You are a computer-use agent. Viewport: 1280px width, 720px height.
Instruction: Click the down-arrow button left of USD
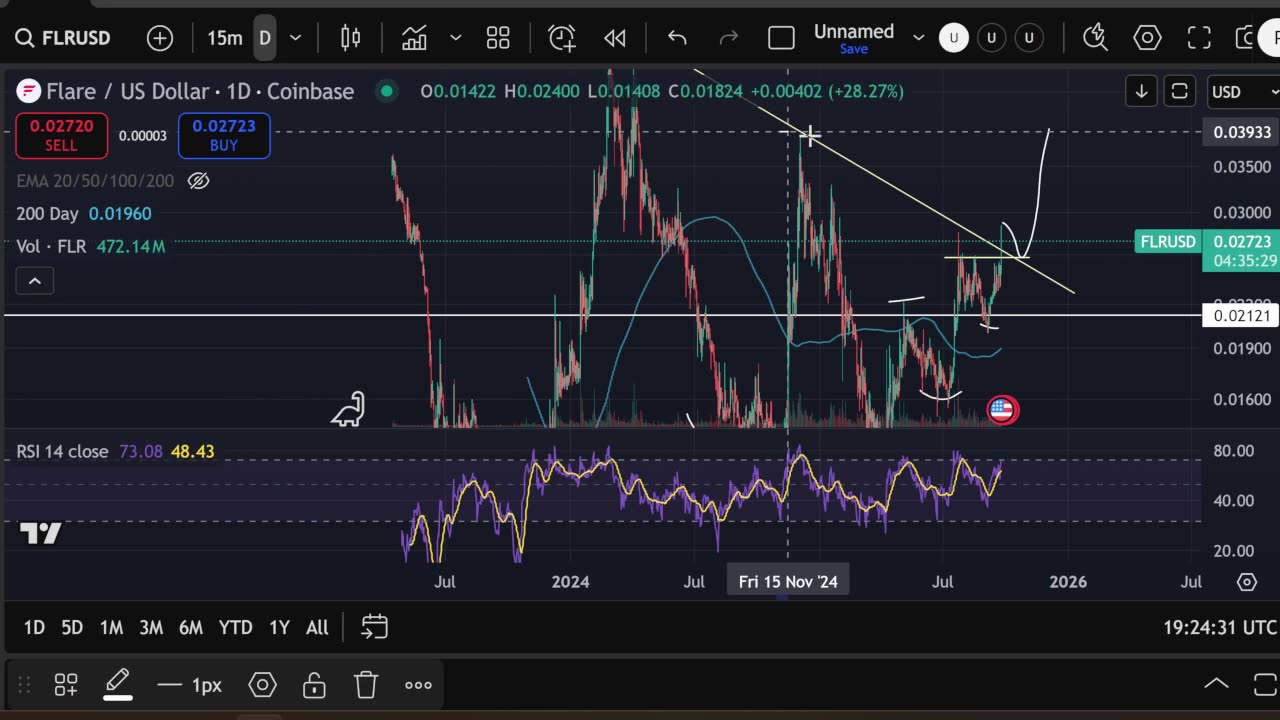[x=1141, y=92]
